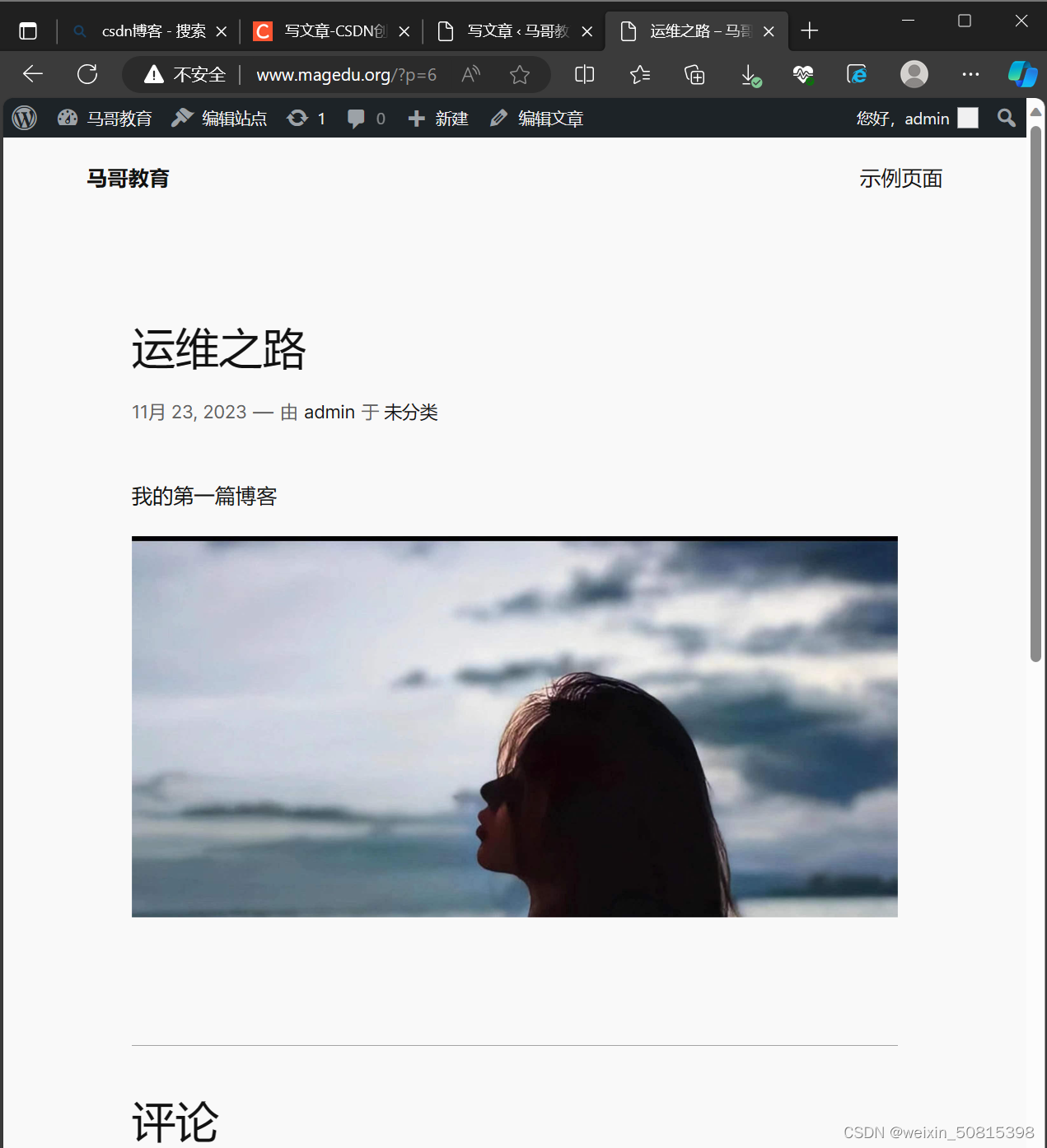Edit this post via the pencil icon
The image size is (1047, 1148).
[x=498, y=118]
